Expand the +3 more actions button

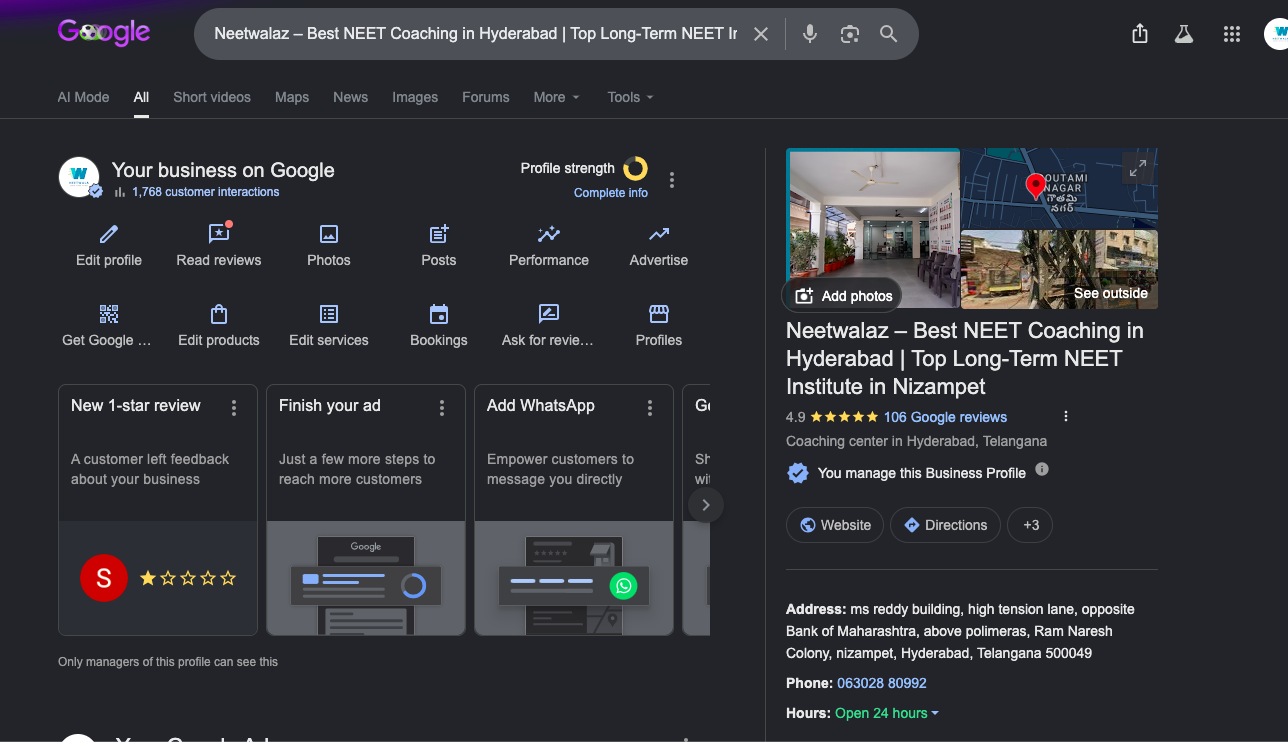click(1030, 525)
